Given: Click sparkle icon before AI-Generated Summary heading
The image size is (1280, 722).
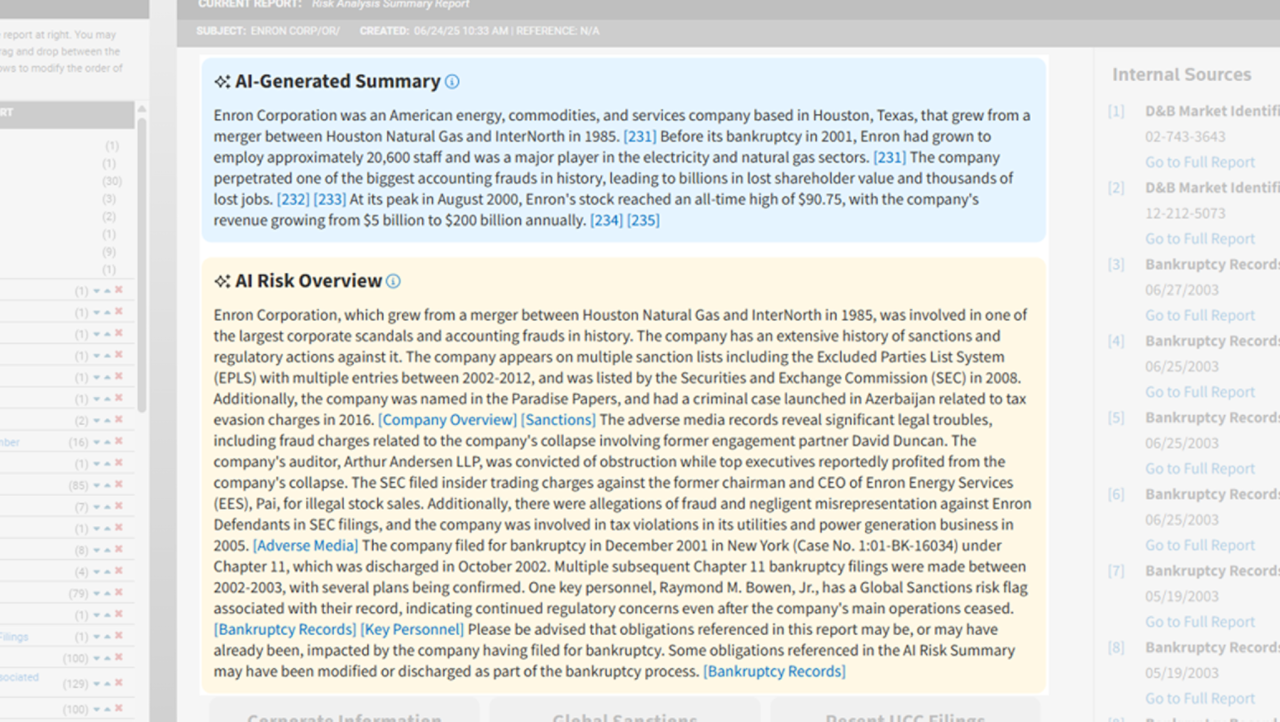Looking at the screenshot, I should click(222, 82).
